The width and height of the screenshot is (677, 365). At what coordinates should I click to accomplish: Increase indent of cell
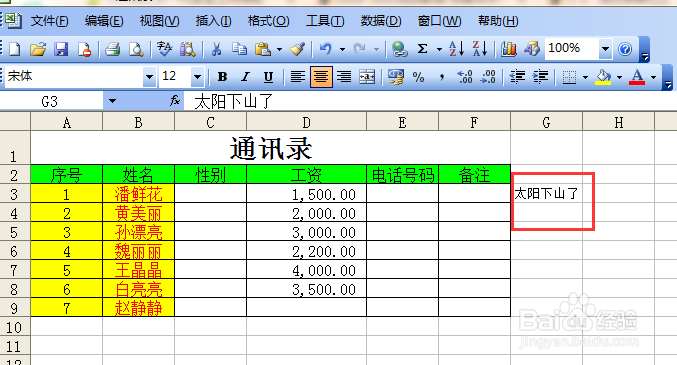coord(540,77)
